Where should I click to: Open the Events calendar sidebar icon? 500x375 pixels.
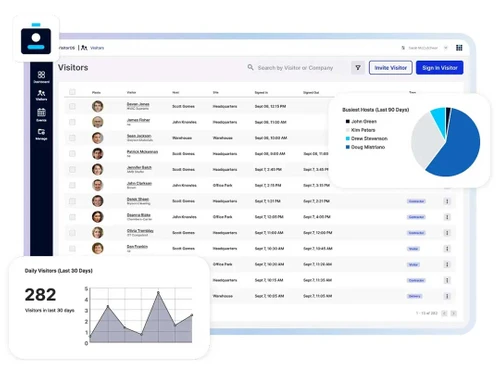point(41,115)
